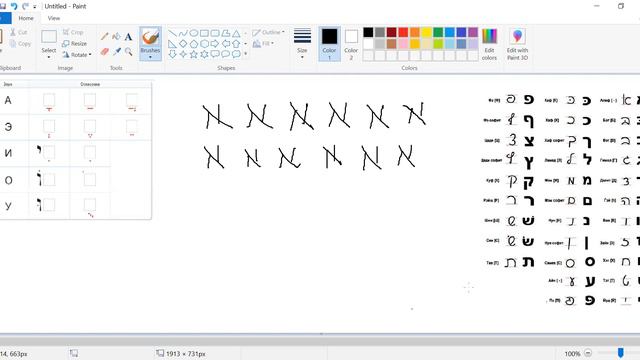The image size is (640, 360).
Task: Open the shape Outline dropdown
Action: coord(268,32)
